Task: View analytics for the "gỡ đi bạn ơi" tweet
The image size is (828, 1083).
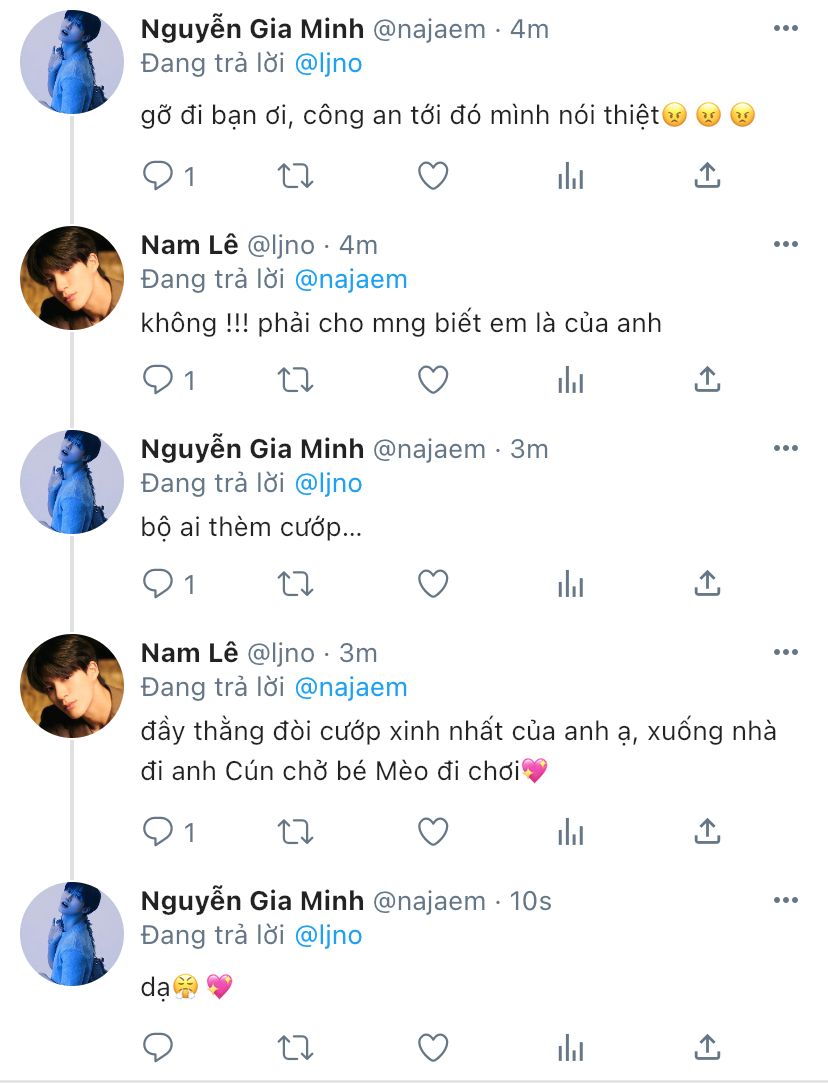Action: click(570, 176)
